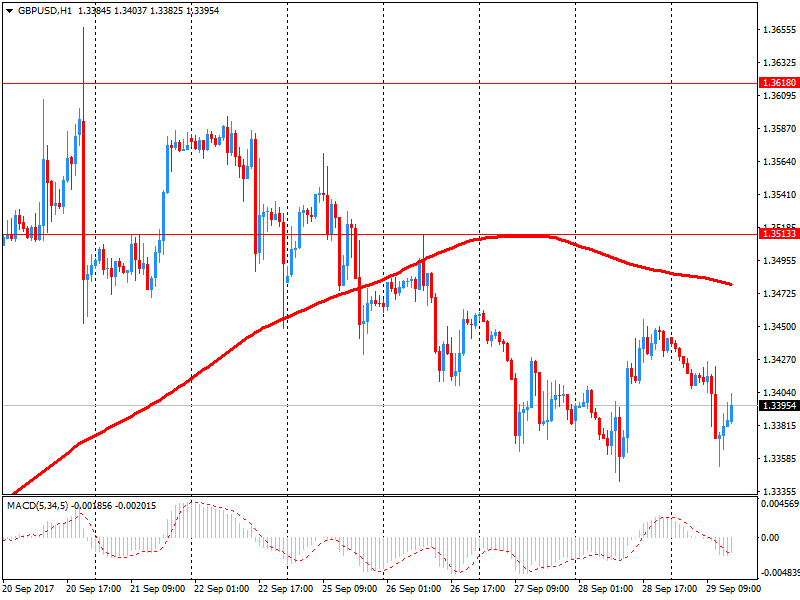The height and width of the screenshot is (600, 800).
Task: Click the current price label 1.33954
Action: tap(779, 406)
